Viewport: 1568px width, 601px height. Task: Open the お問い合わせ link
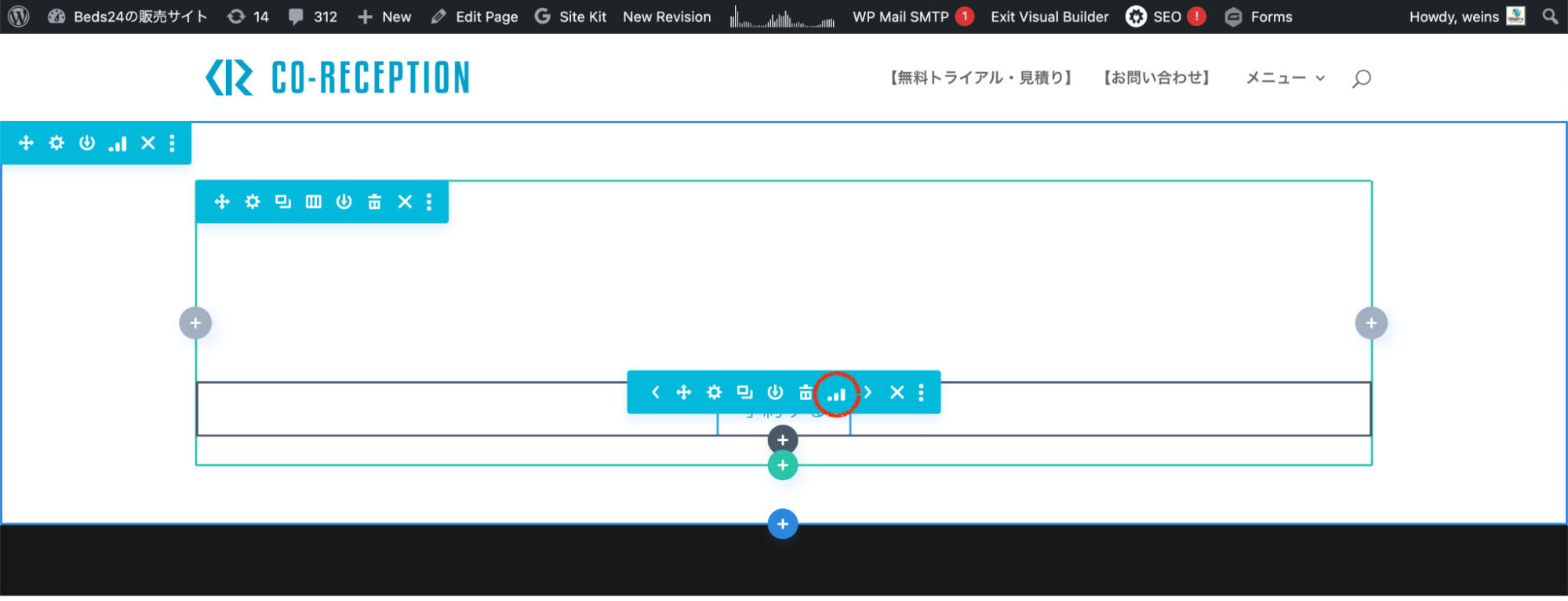coord(1156,78)
